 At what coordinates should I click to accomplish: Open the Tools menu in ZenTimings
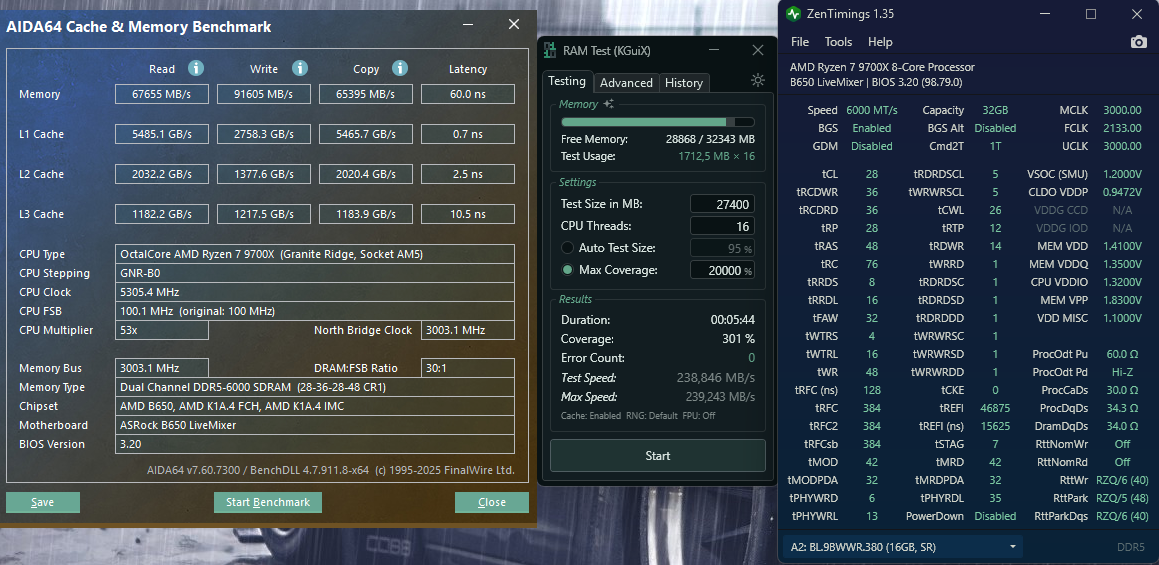coord(838,42)
